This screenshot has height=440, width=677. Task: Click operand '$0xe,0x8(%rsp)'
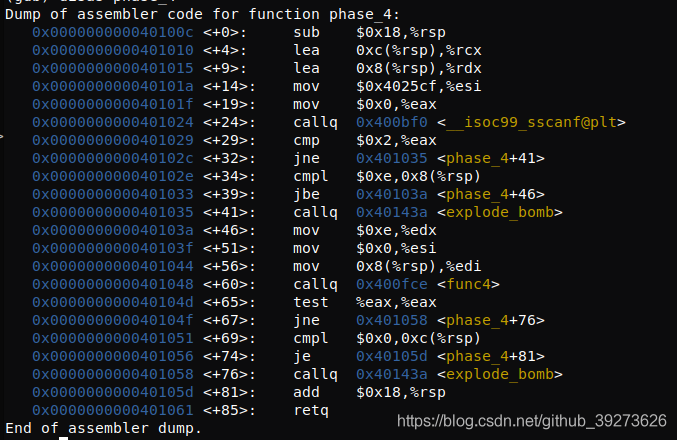pos(418,176)
